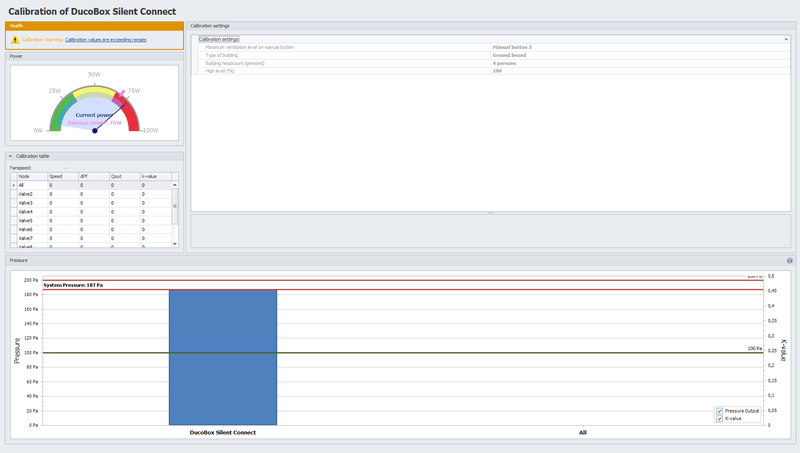Click the Health panel header
This screenshot has width=800, height=453.
point(94,26)
